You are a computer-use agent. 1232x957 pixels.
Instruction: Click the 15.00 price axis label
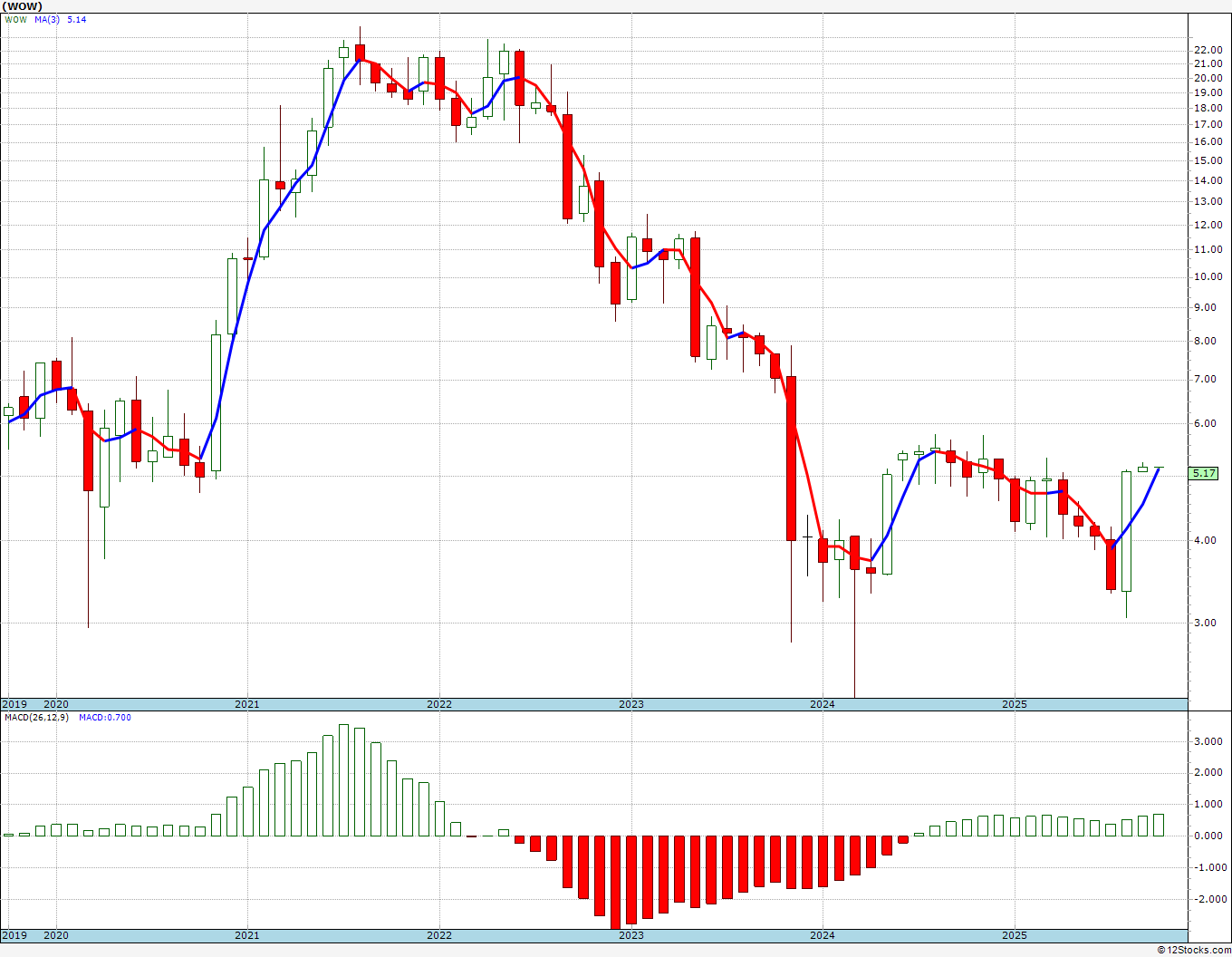click(1207, 160)
